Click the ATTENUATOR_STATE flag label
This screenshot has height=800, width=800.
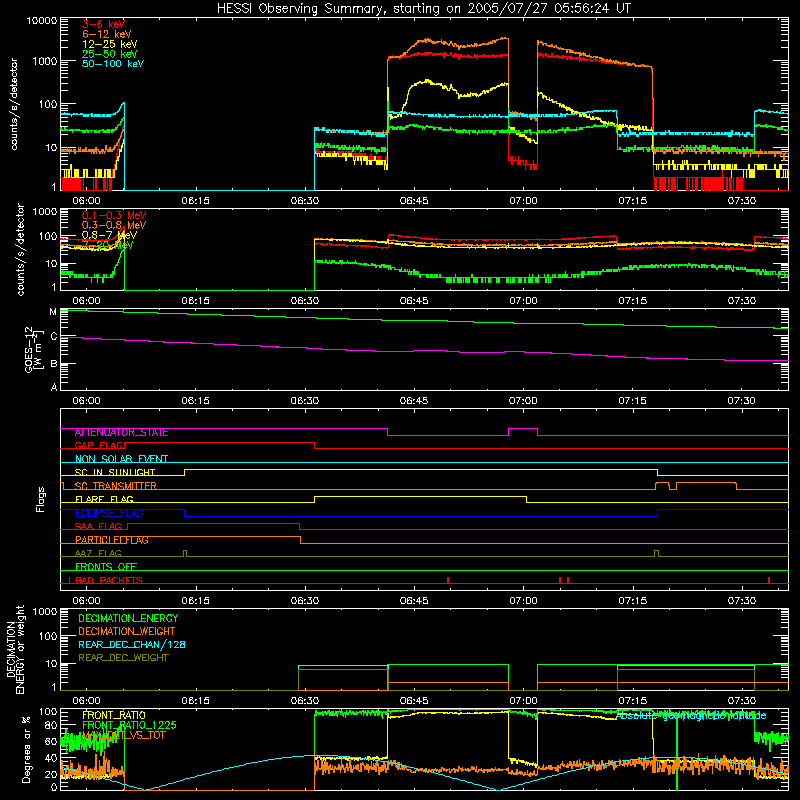tap(121, 433)
